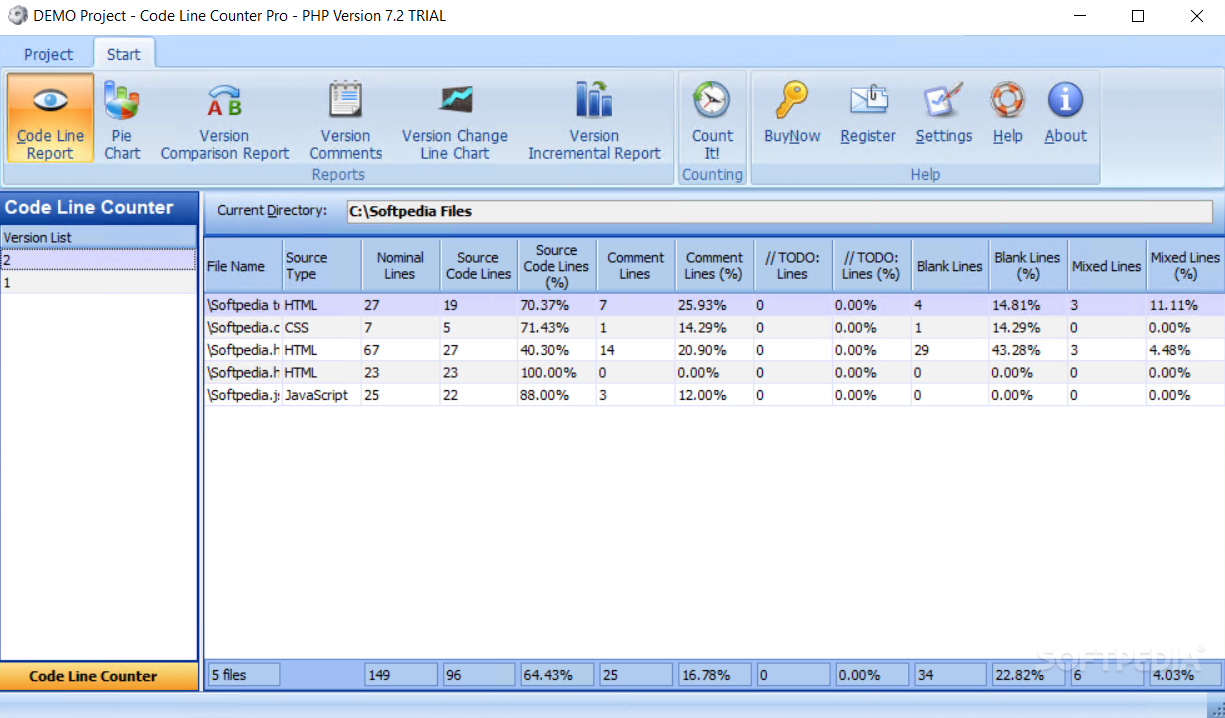1225x718 pixels.
Task: Sort by Source Code Lines (%) header
Action: (557, 266)
